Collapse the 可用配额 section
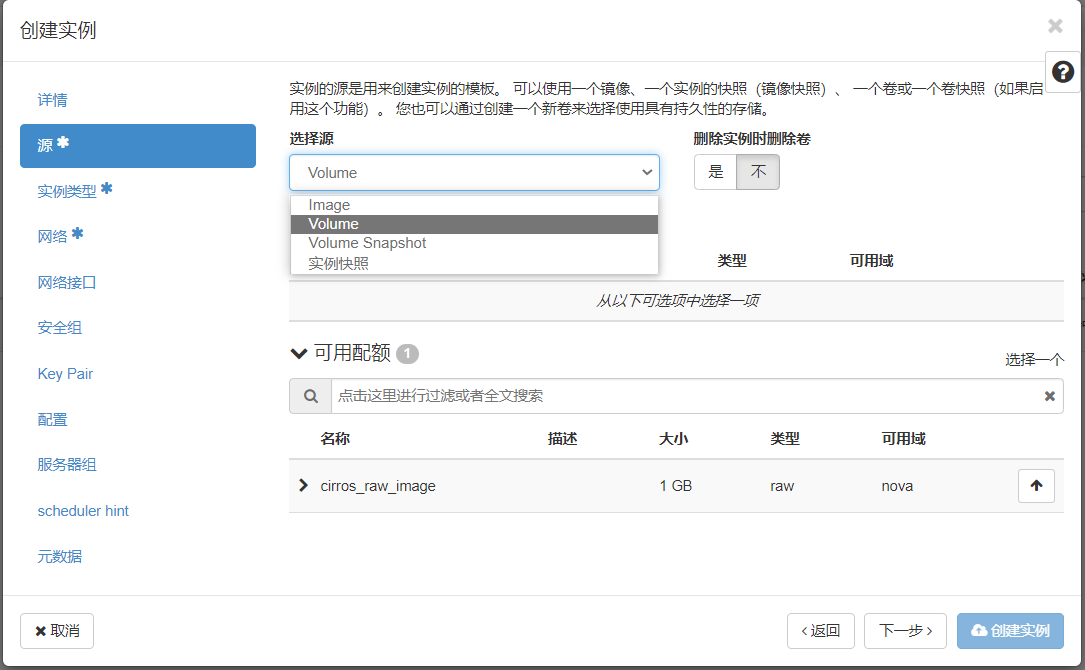The height and width of the screenshot is (670, 1085). pyautogui.click(x=299, y=353)
